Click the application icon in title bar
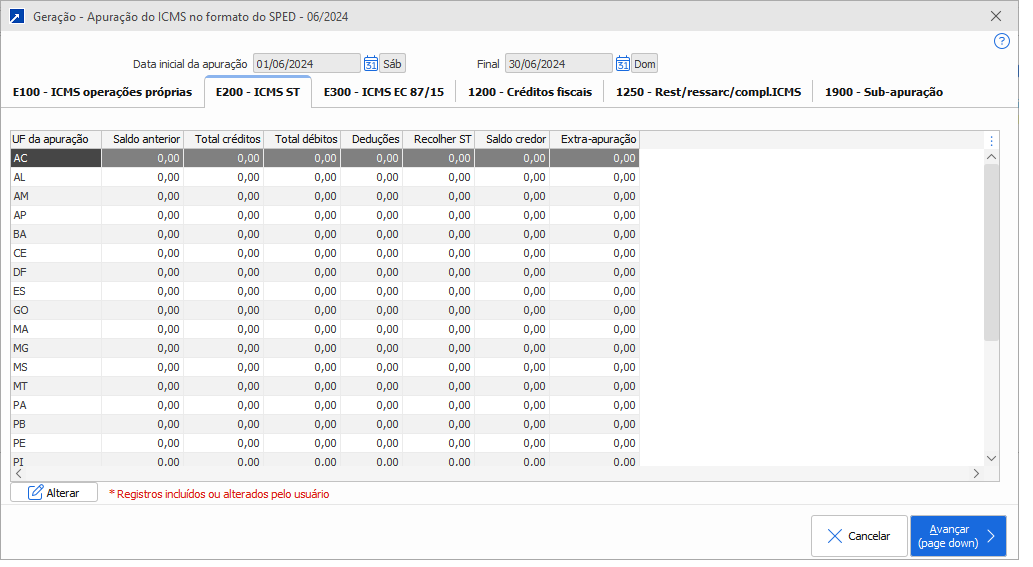The height and width of the screenshot is (567, 1033). click(x=16, y=17)
